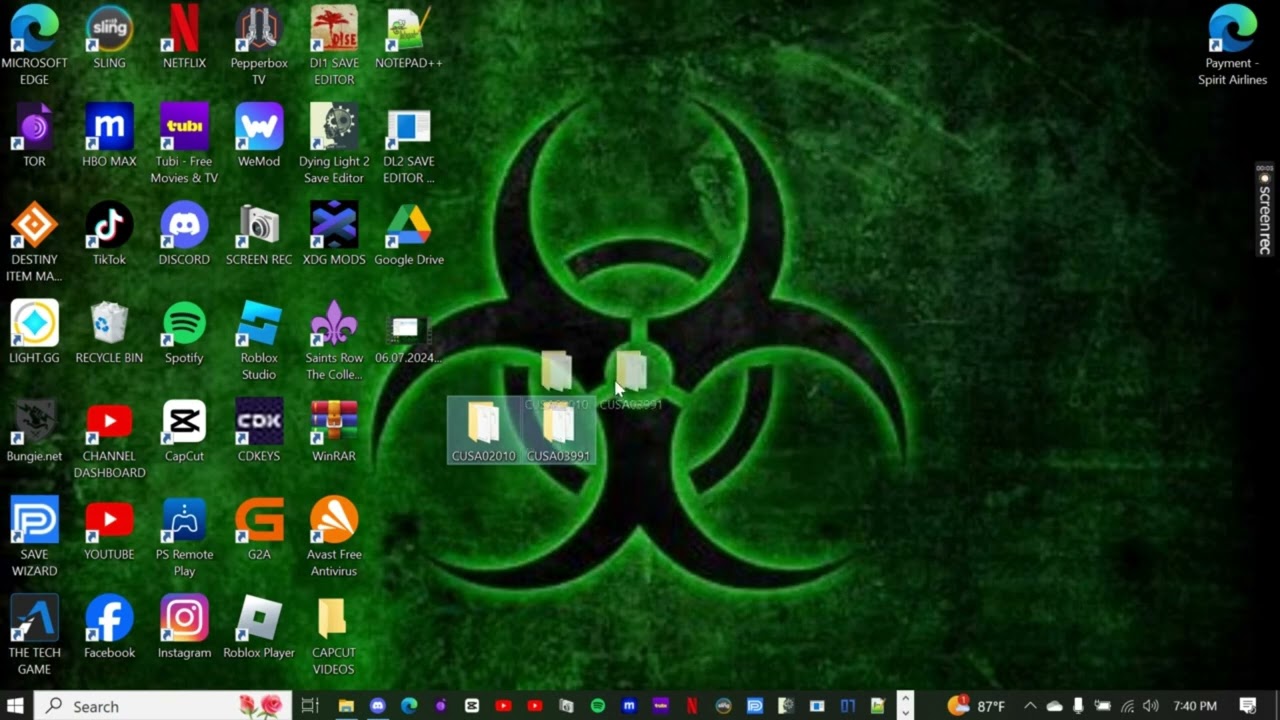
Task: Open the YOUTUBE desktop shortcut
Action: point(109,529)
